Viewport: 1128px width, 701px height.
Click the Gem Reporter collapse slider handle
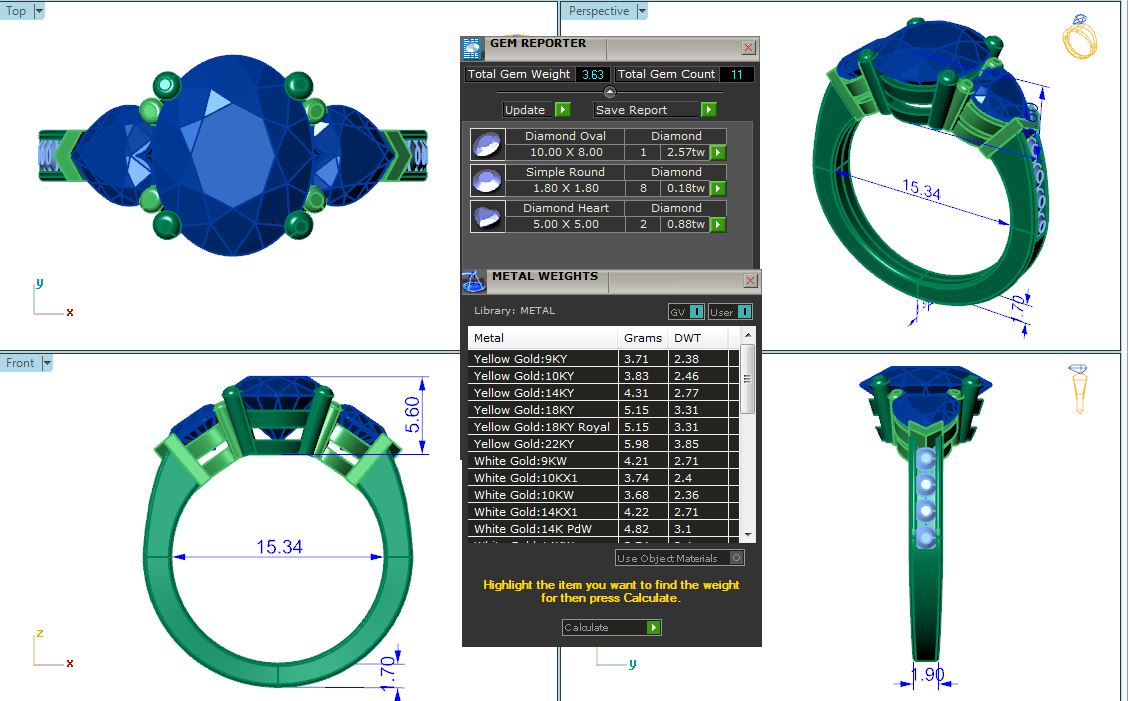pos(610,92)
